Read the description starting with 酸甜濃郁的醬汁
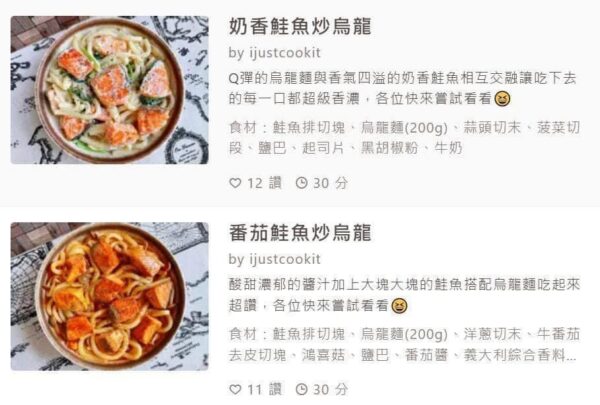Image resolution: width=600 pixels, height=405 pixels. pyautogui.click(x=404, y=295)
